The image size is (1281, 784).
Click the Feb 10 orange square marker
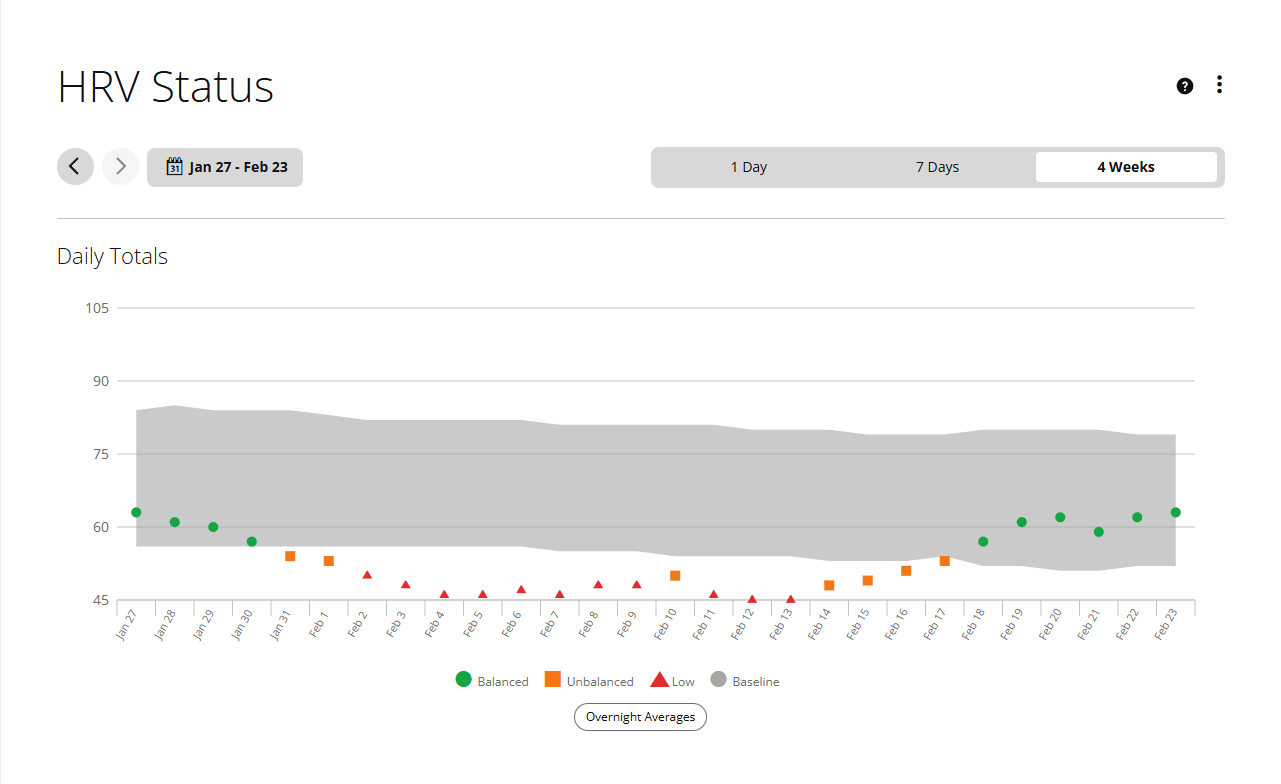click(675, 575)
